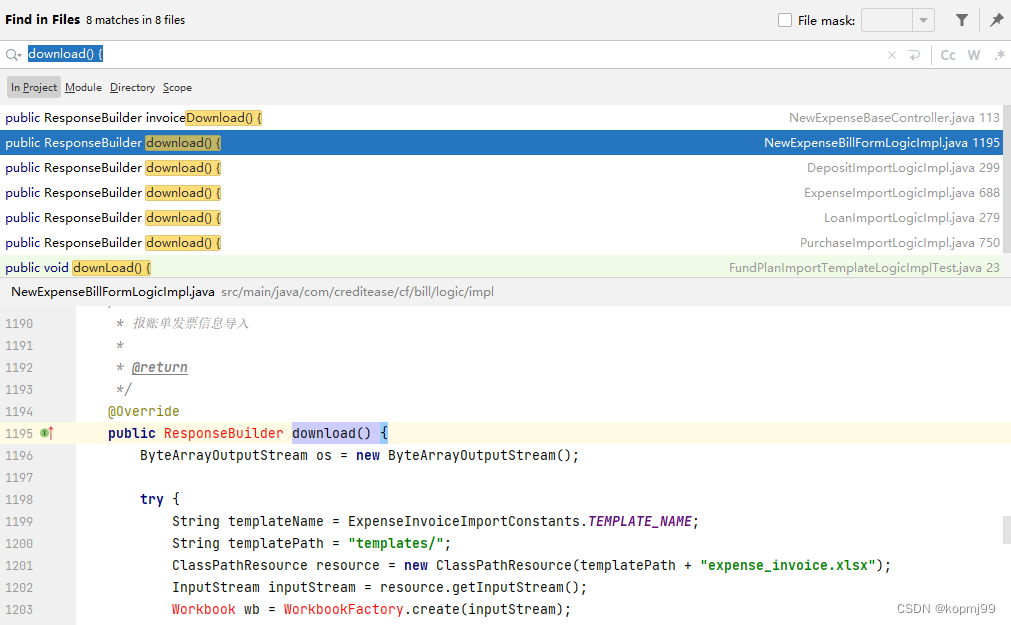The image size is (1011, 625).
Task: Click the preview scrollbar marker on right edge
Action: (x=1006, y=530)
